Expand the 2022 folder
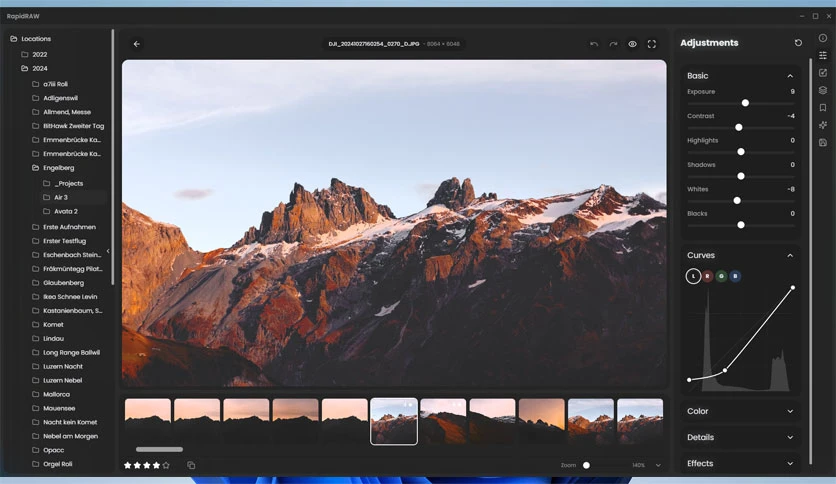 pos(25,54)
